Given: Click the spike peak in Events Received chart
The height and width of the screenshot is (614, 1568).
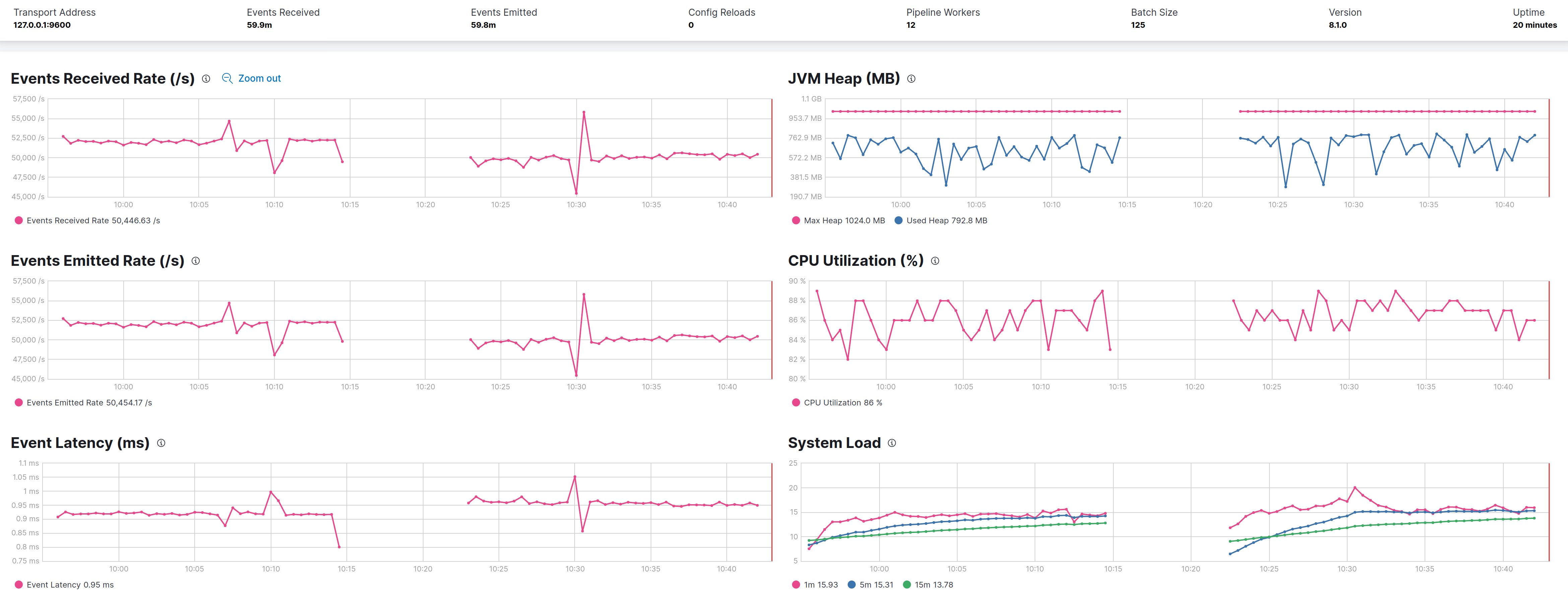Looking at the screenshot, I should pos(584,112).
